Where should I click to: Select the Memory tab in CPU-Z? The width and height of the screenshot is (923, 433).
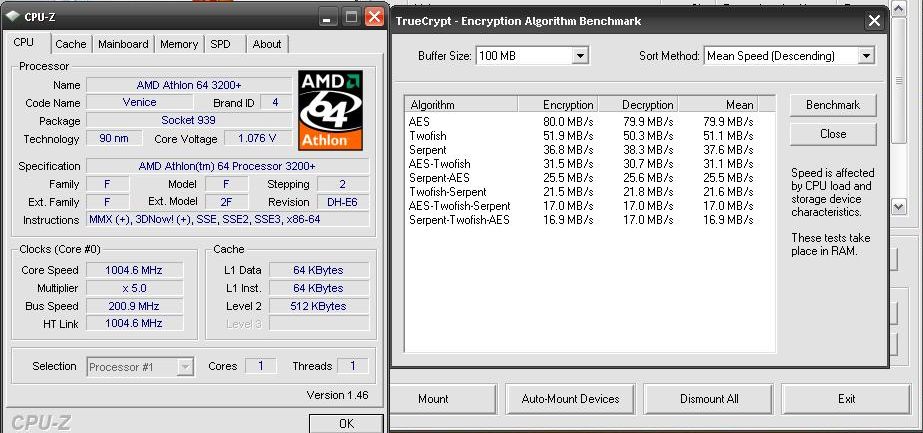point(179,44)
